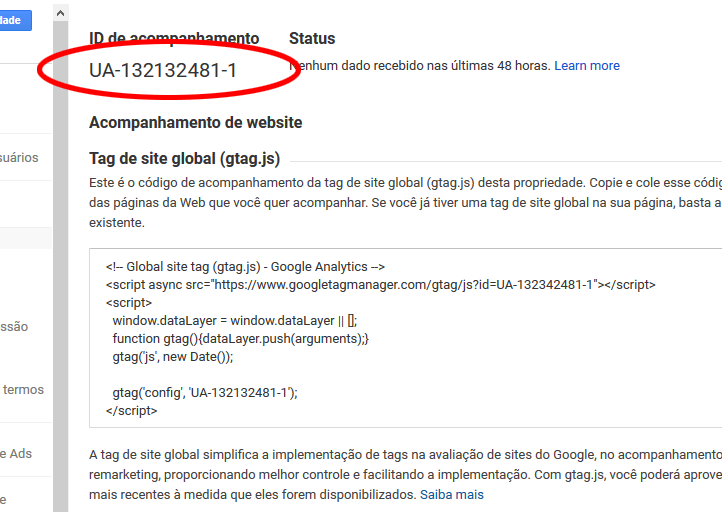This screenshot has height=512, width=722.
Task: Select the tracking ID UA-132132481-1 text
Action: tap(163, 70)
